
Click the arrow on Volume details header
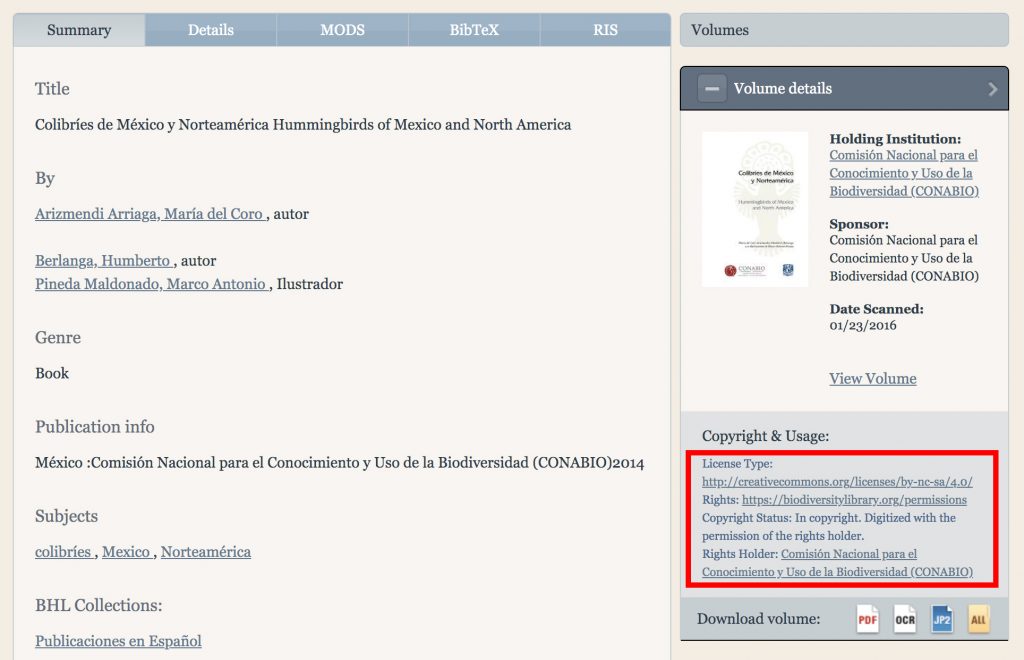click(992, 89)
